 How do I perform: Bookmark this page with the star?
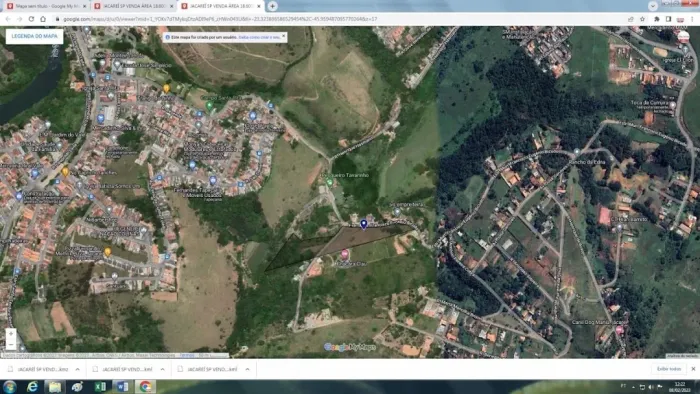642,19
